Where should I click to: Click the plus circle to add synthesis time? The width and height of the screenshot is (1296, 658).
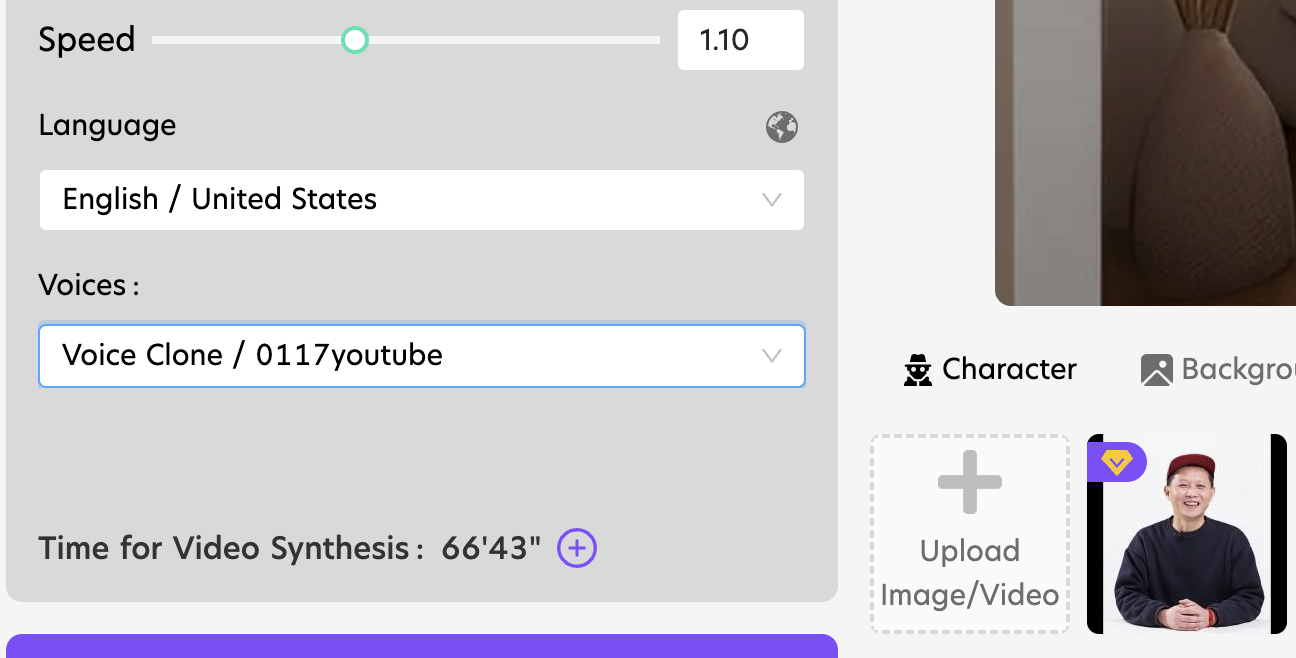click(577, 548)
